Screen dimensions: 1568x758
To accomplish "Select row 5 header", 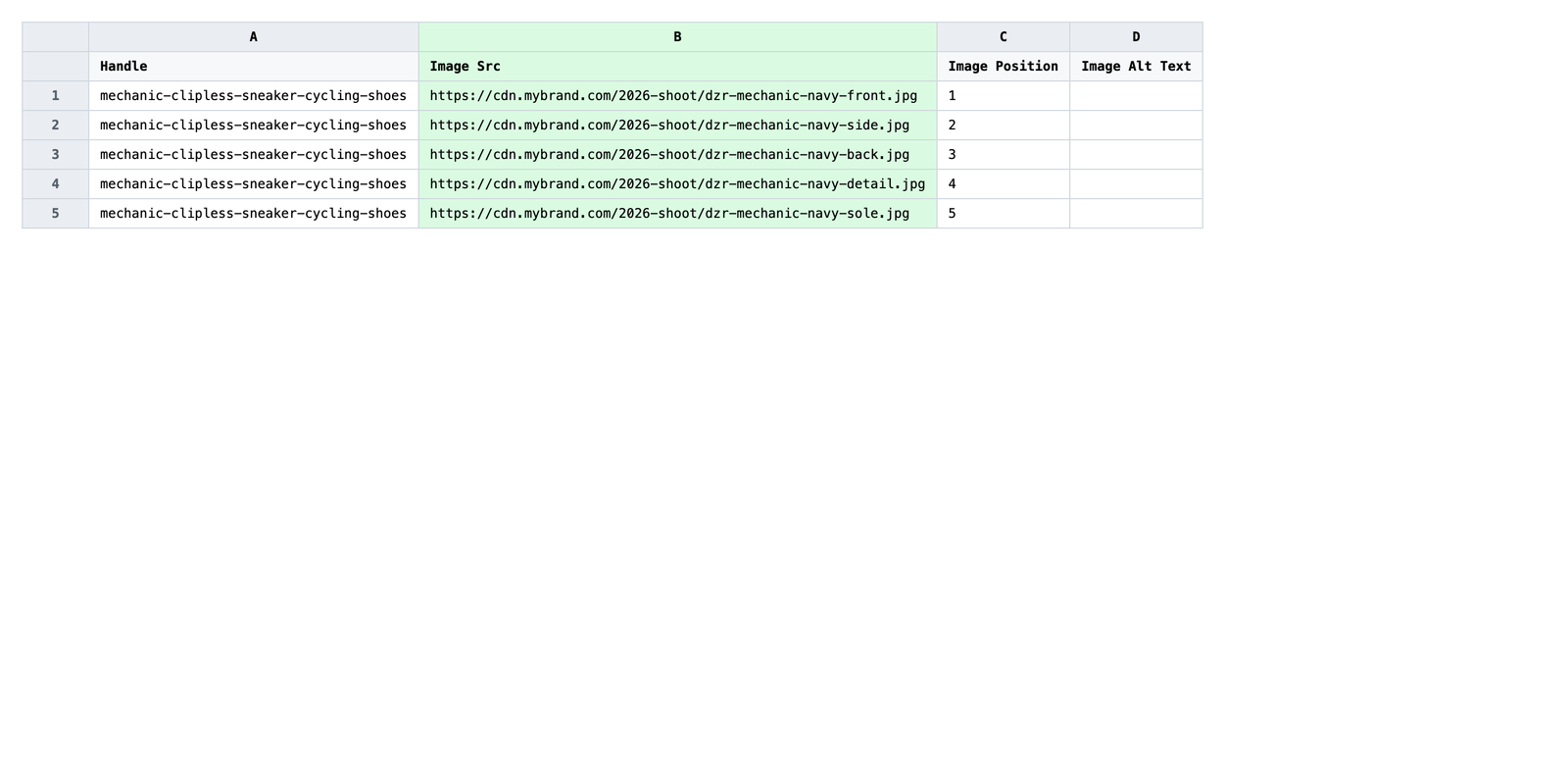I will coord(56,214).
